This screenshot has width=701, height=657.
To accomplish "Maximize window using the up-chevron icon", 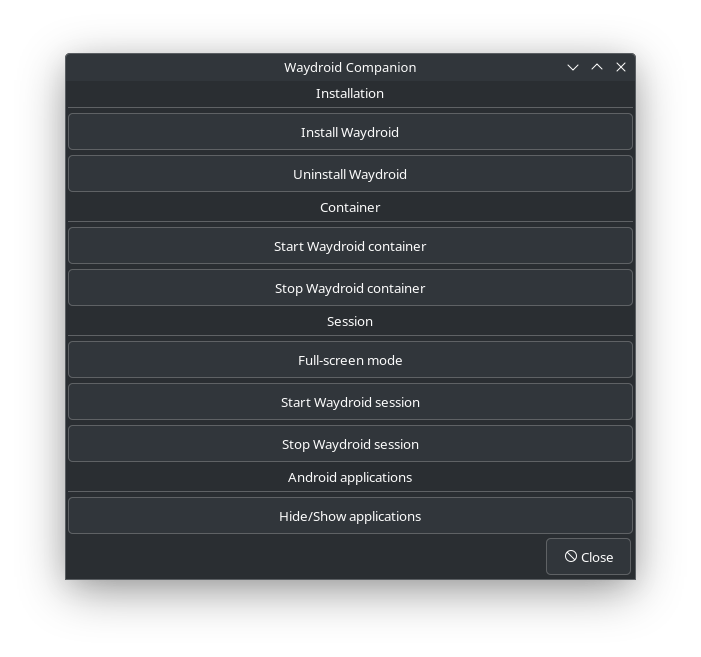I will [x=597, y=67].
